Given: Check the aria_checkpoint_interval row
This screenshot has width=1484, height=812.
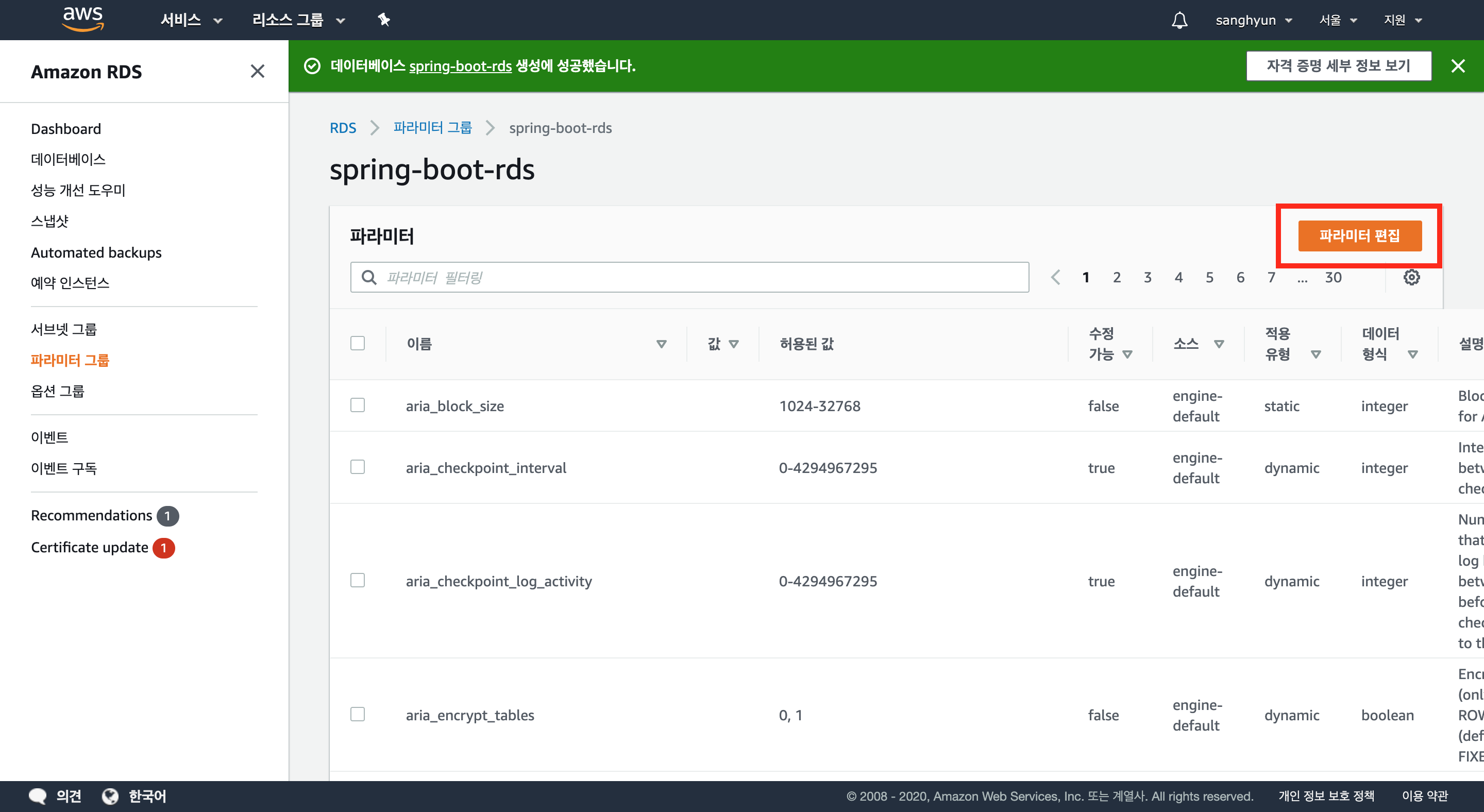Looking at the screenshot, I should click(358, 467).
